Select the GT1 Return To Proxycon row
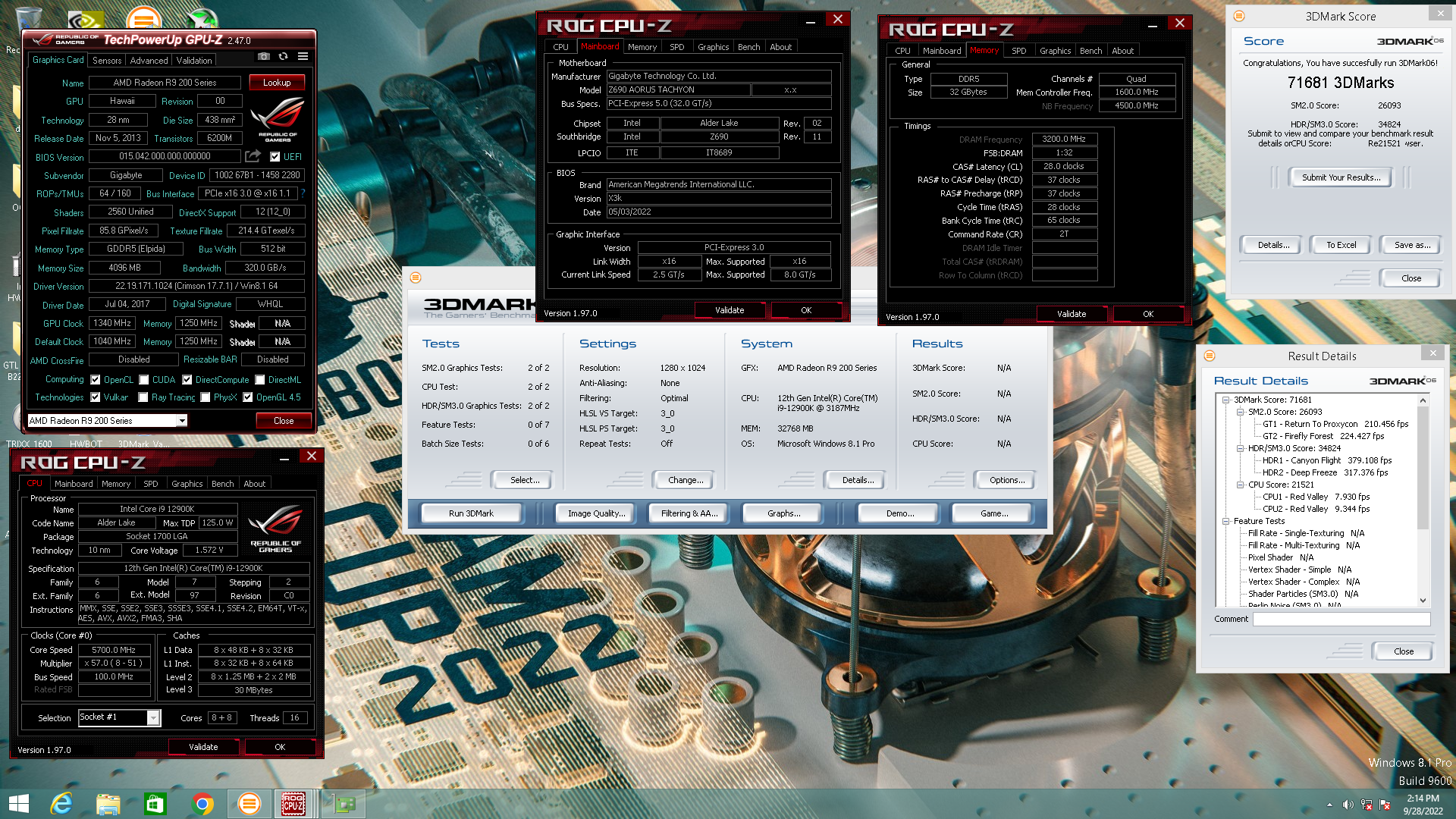The image size is (1456, 819). pyautogui.click(x=1335, y=424)
